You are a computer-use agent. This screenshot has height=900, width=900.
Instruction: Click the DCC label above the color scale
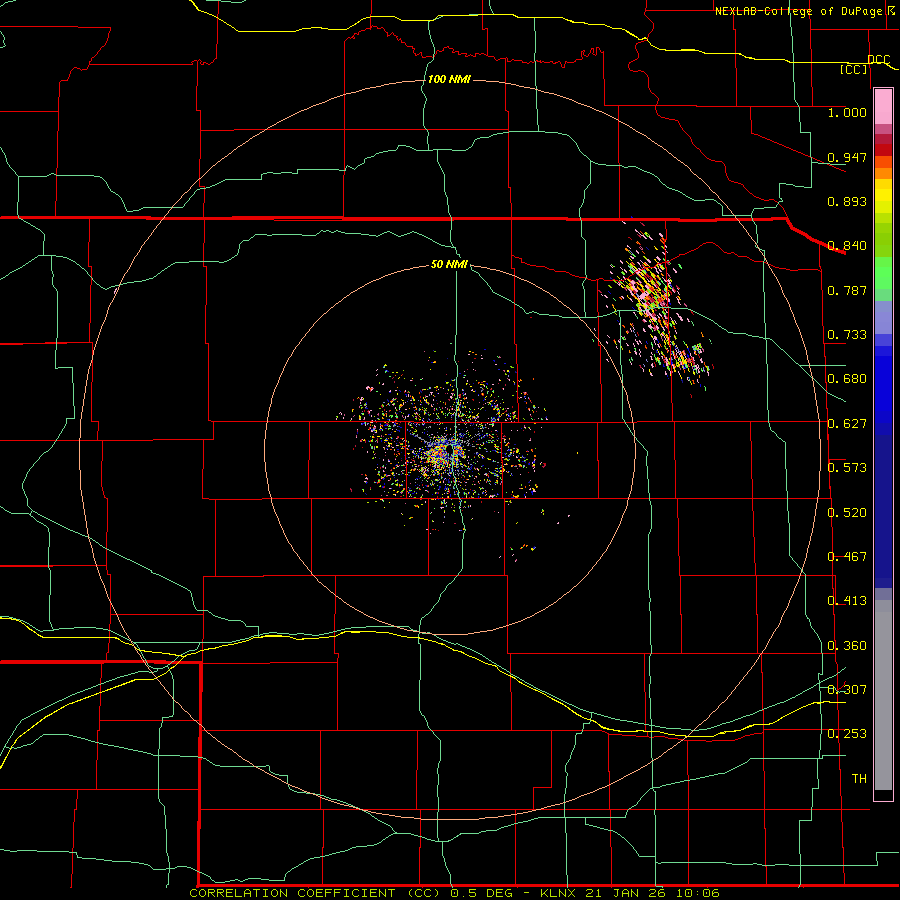tap(879, 59)
